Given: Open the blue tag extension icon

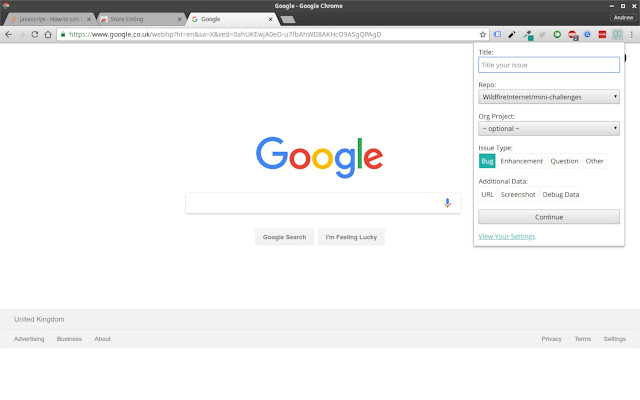Looking at the screenshot, I should coord(497,35).
